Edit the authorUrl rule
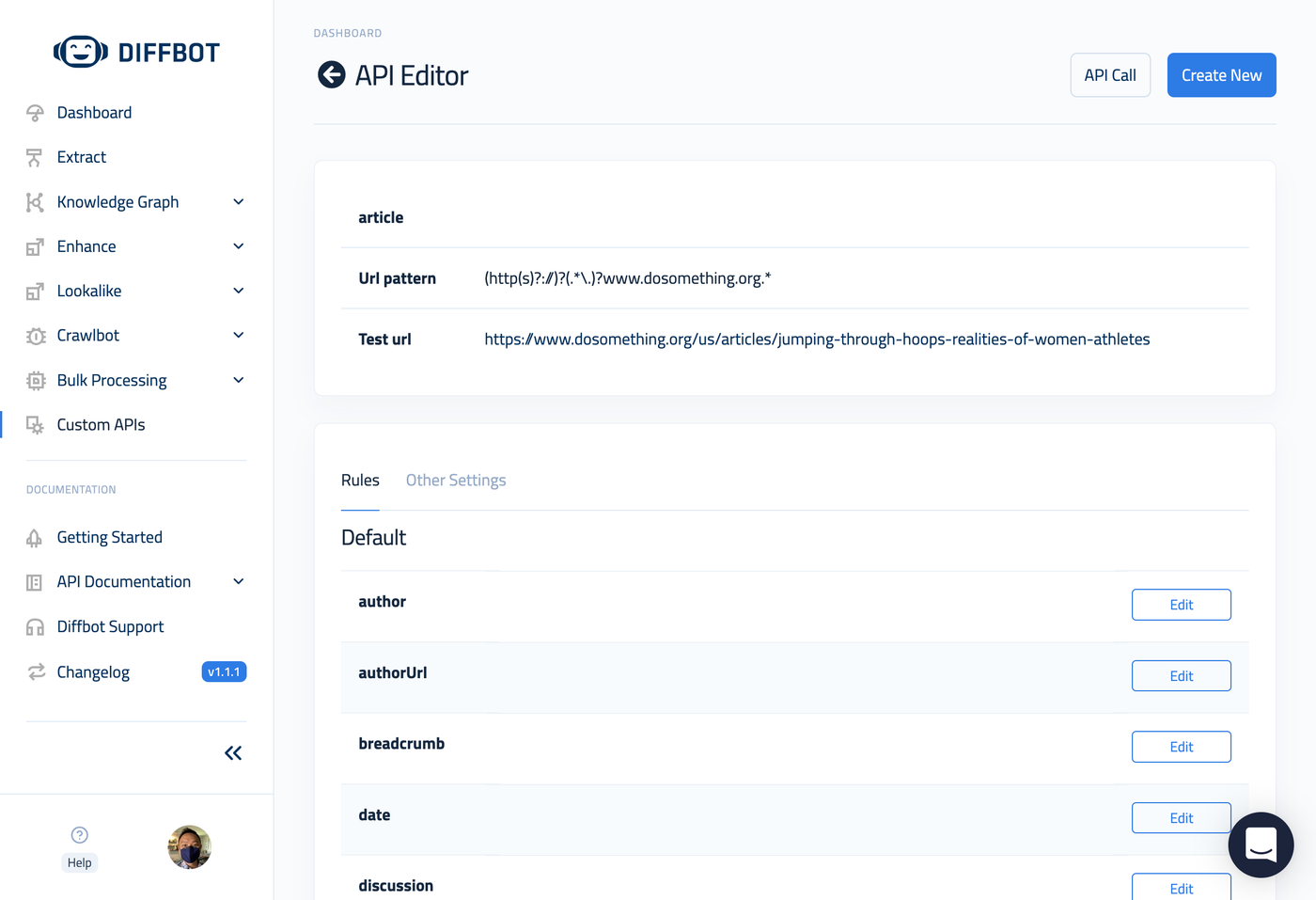Viewport: 1316px width, 900px height. click(1181, 676)
